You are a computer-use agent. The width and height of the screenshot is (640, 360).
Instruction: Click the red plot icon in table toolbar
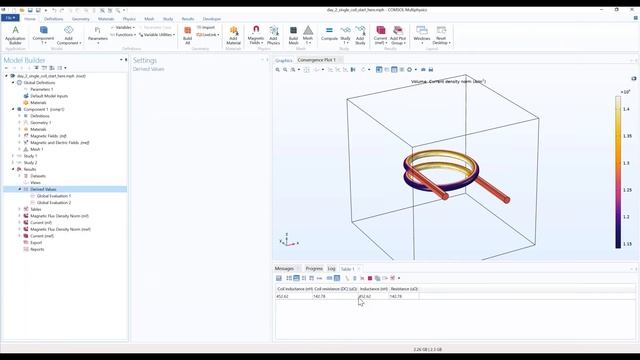[370, 278]
